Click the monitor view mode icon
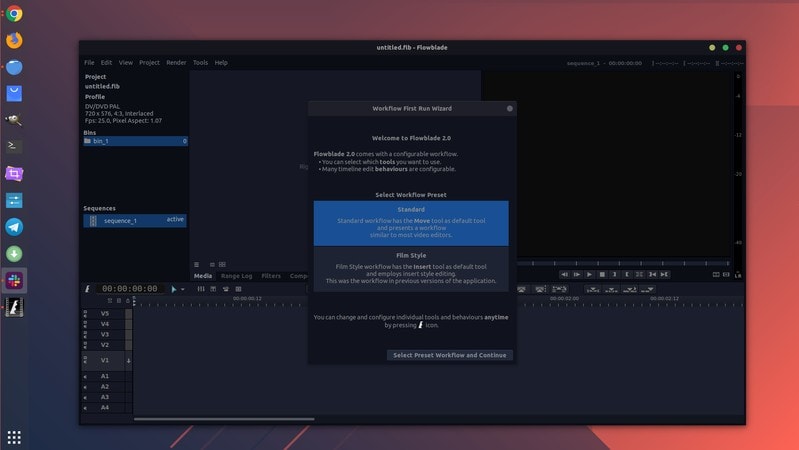Screen dimensions: 799x450 716,274
